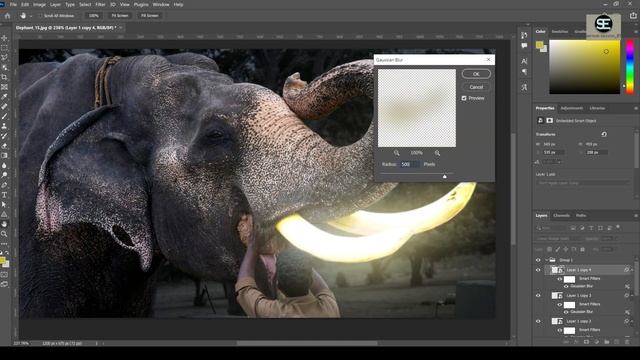Open the Window menu
640x360 pixels.
[161, 4]
